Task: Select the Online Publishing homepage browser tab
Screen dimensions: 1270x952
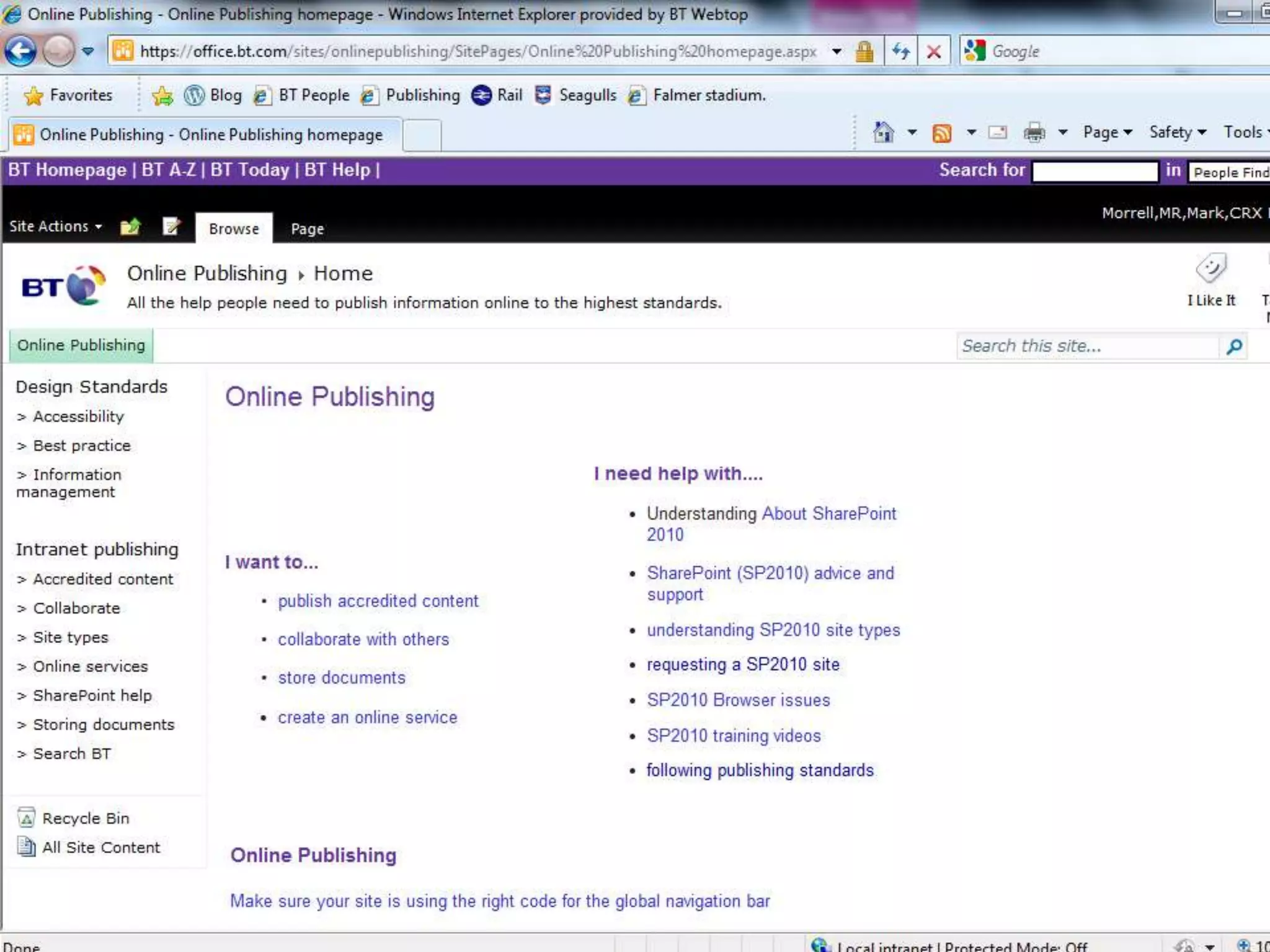Action: (x=205, y=134)
